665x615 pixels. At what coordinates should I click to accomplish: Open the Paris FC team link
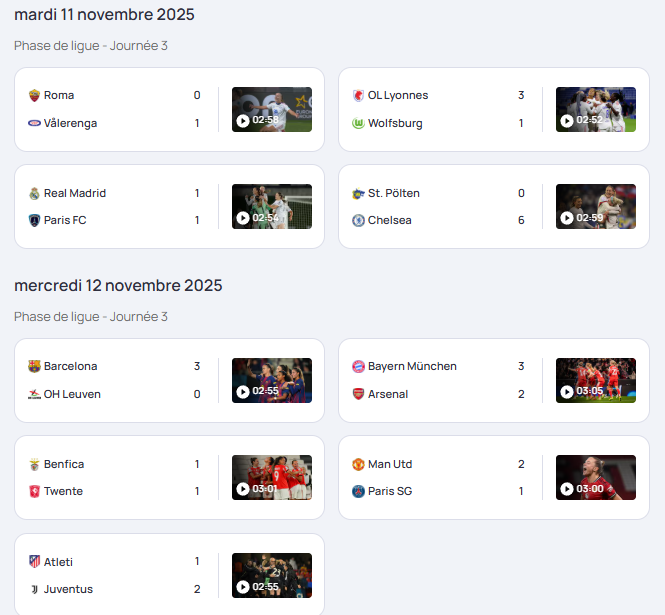tap(65, 220)
